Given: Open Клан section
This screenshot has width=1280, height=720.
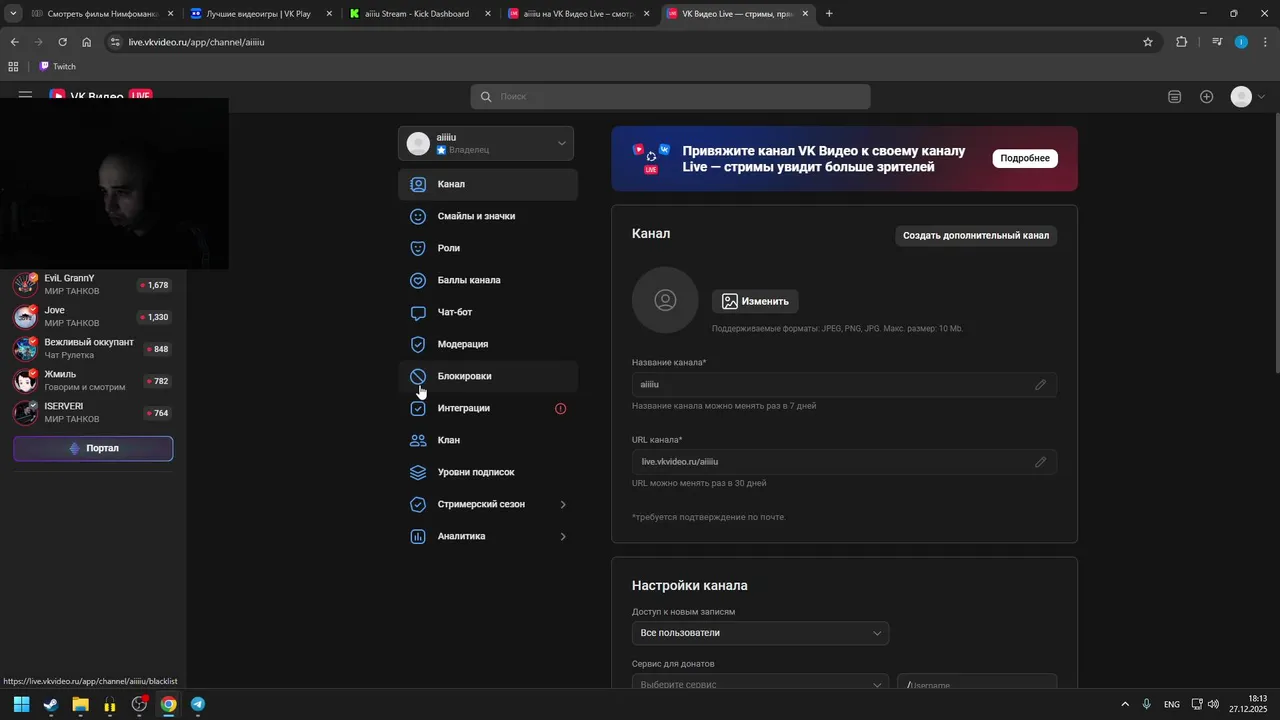Looking at the screenshot, I should coord(488,440).
